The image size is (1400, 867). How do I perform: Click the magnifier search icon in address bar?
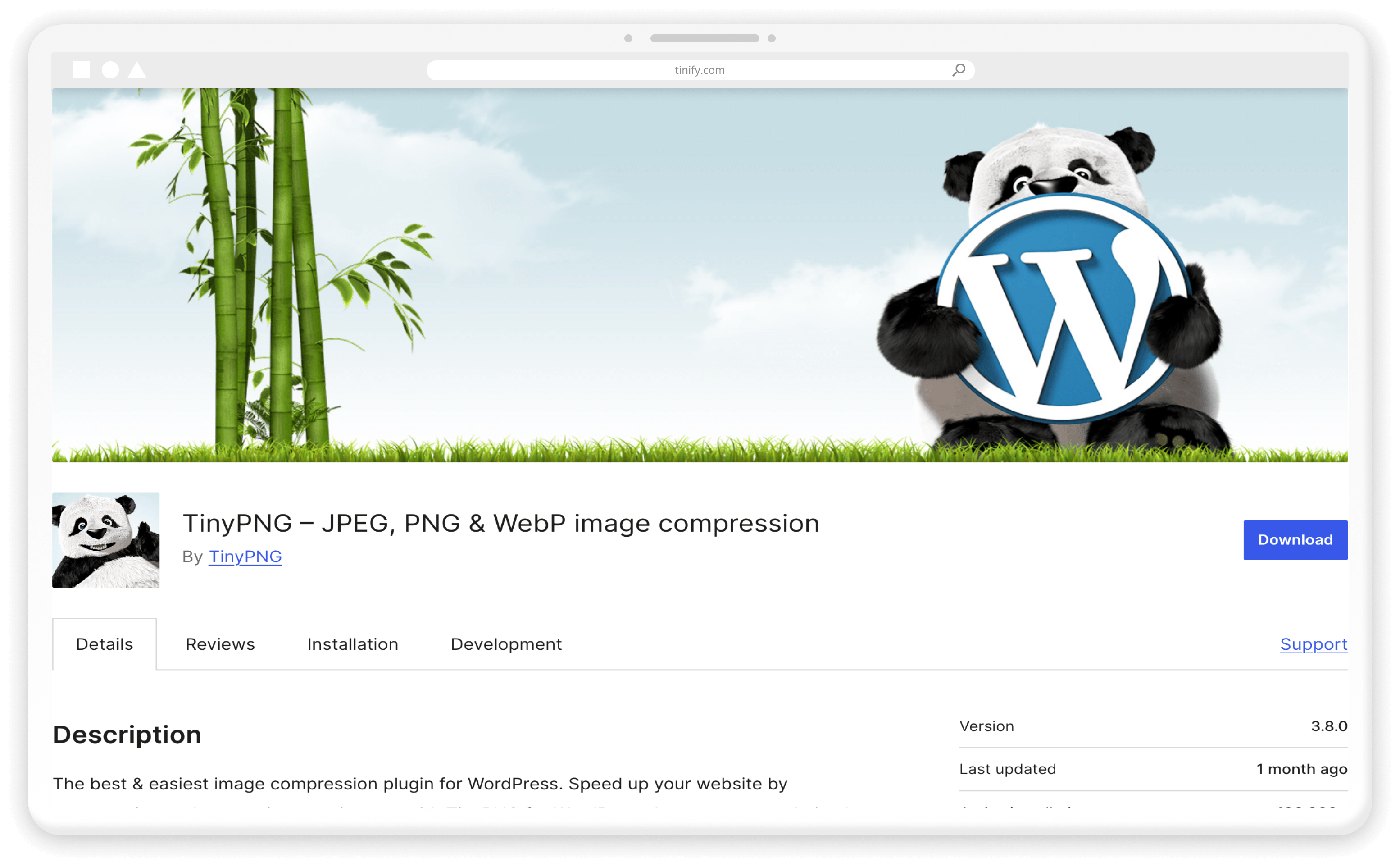tap(959, 70)
